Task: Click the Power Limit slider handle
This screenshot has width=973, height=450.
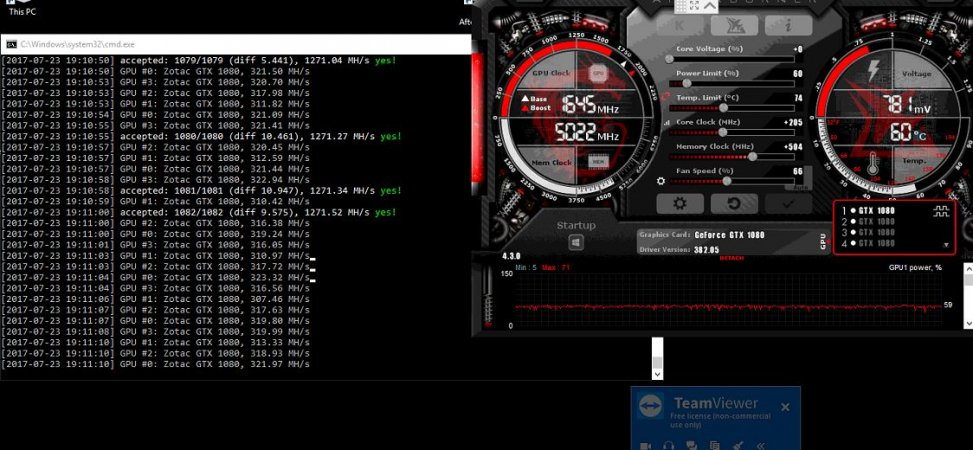Action: (x=686, y=83)
